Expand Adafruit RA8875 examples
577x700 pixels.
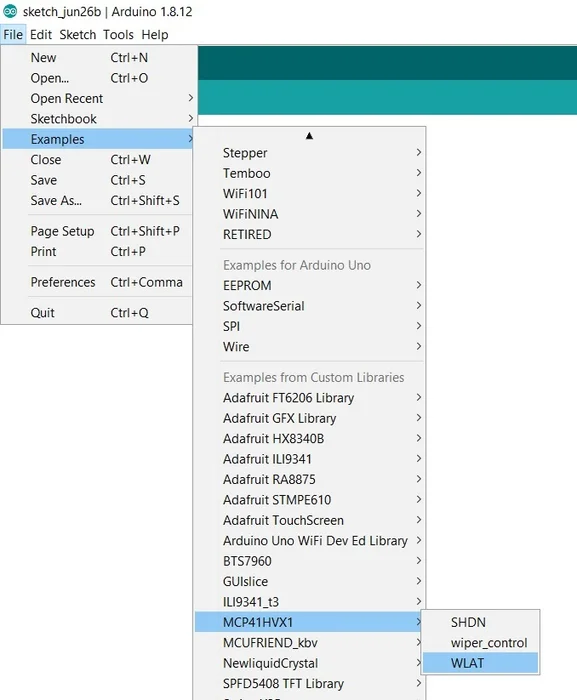(310, 479)
